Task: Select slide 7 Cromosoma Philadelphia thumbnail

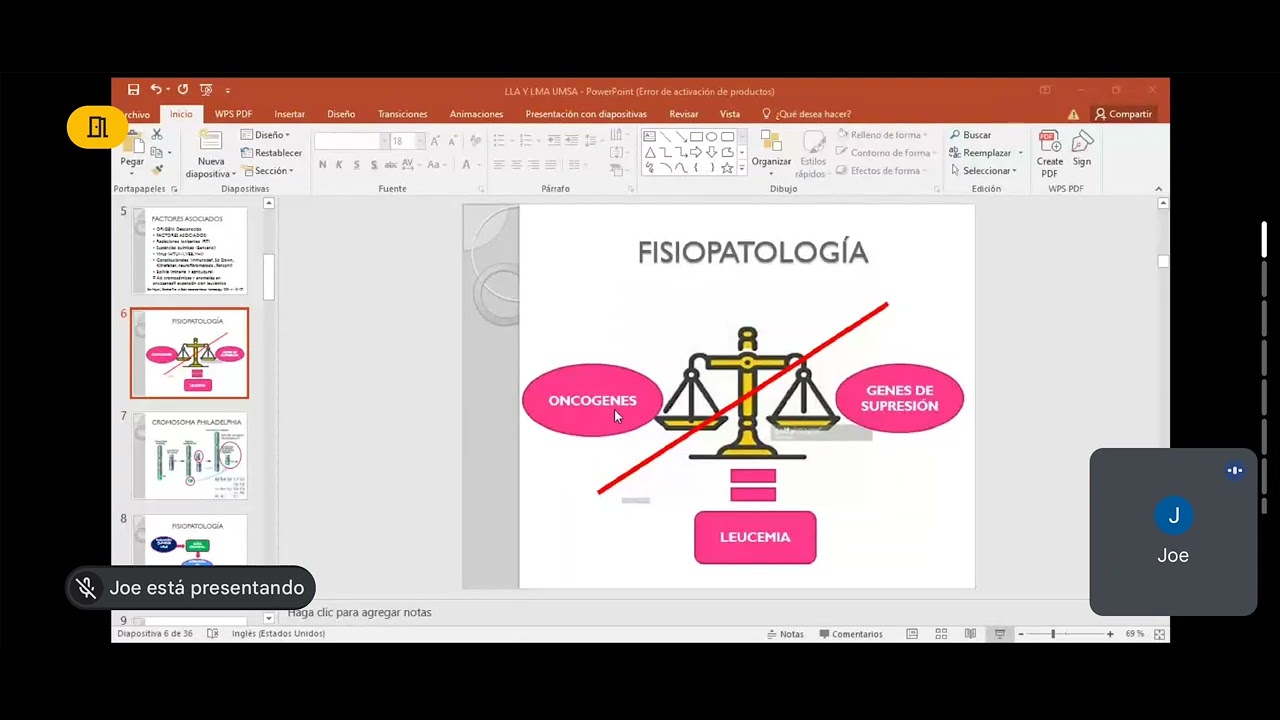Action: tap(190, 456)
